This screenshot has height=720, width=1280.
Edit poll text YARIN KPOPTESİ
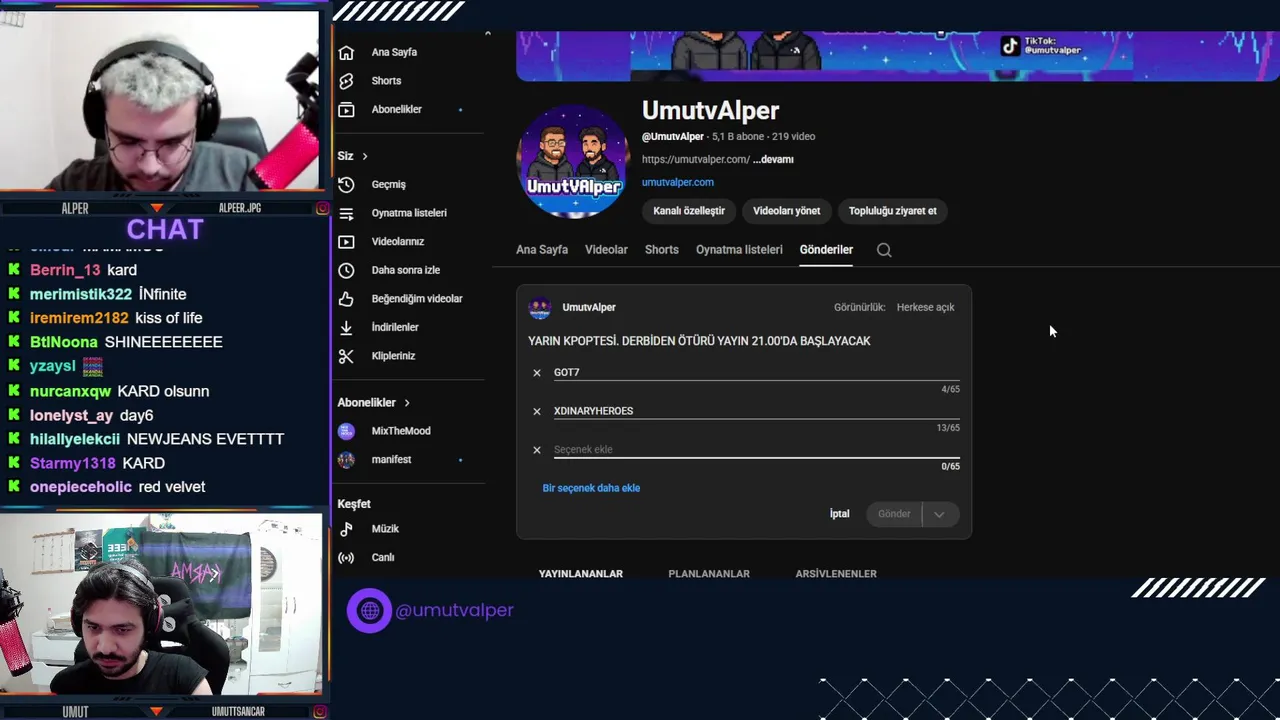pyautogui.click(x=699, y=341)
